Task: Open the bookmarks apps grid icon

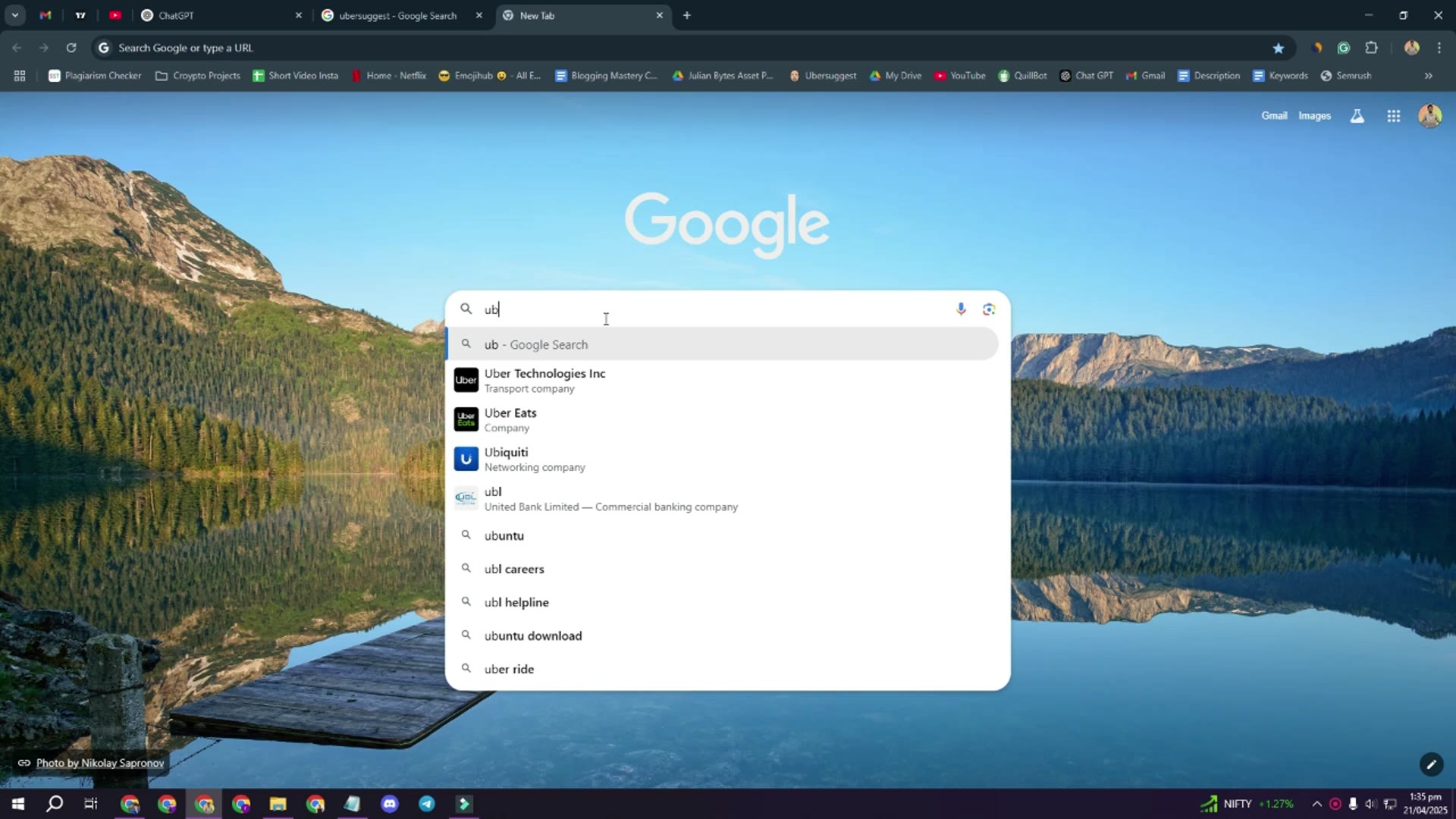Action: point(20,76)
